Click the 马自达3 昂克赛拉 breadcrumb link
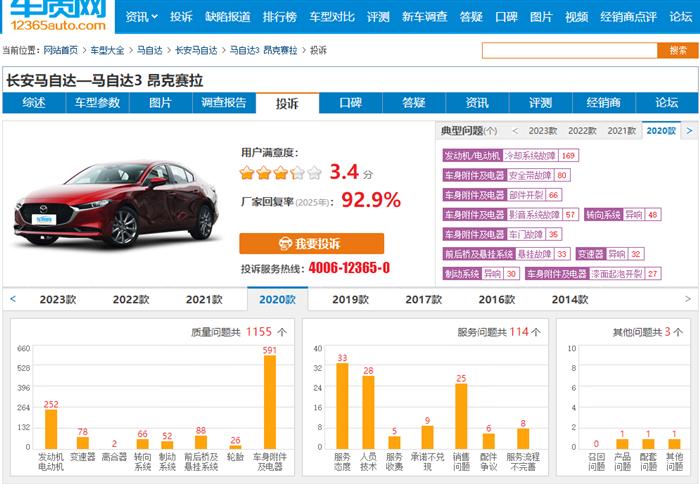Image resolution: width=700 pixels, height=484 pixels. click(263, 50)
